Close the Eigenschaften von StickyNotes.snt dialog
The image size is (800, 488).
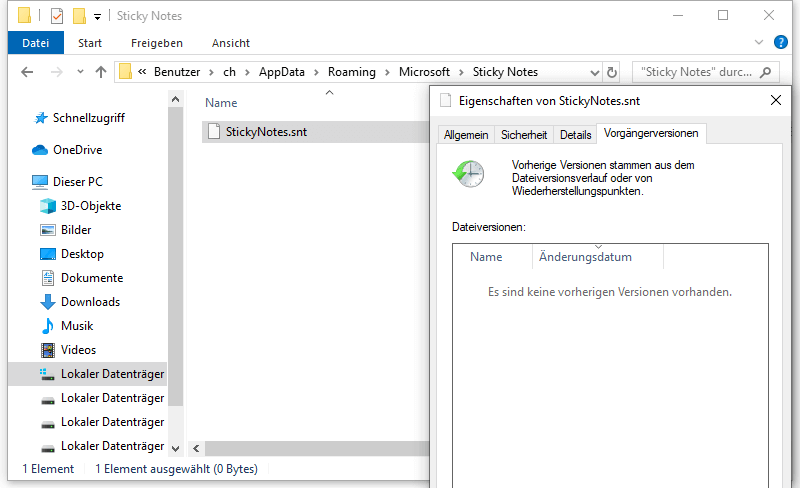coord(776,100)
